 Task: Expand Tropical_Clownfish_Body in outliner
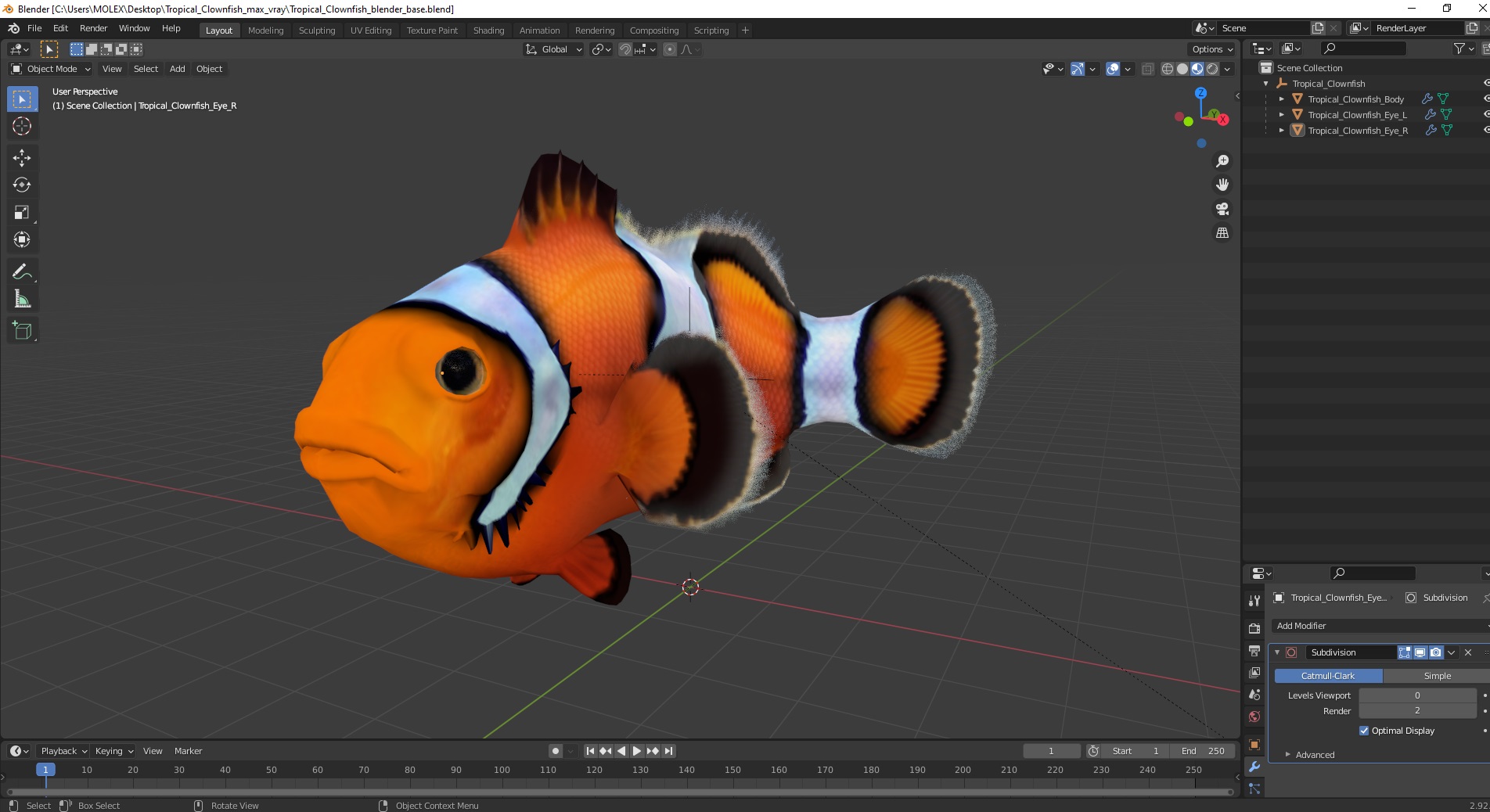coord(1281,99)
